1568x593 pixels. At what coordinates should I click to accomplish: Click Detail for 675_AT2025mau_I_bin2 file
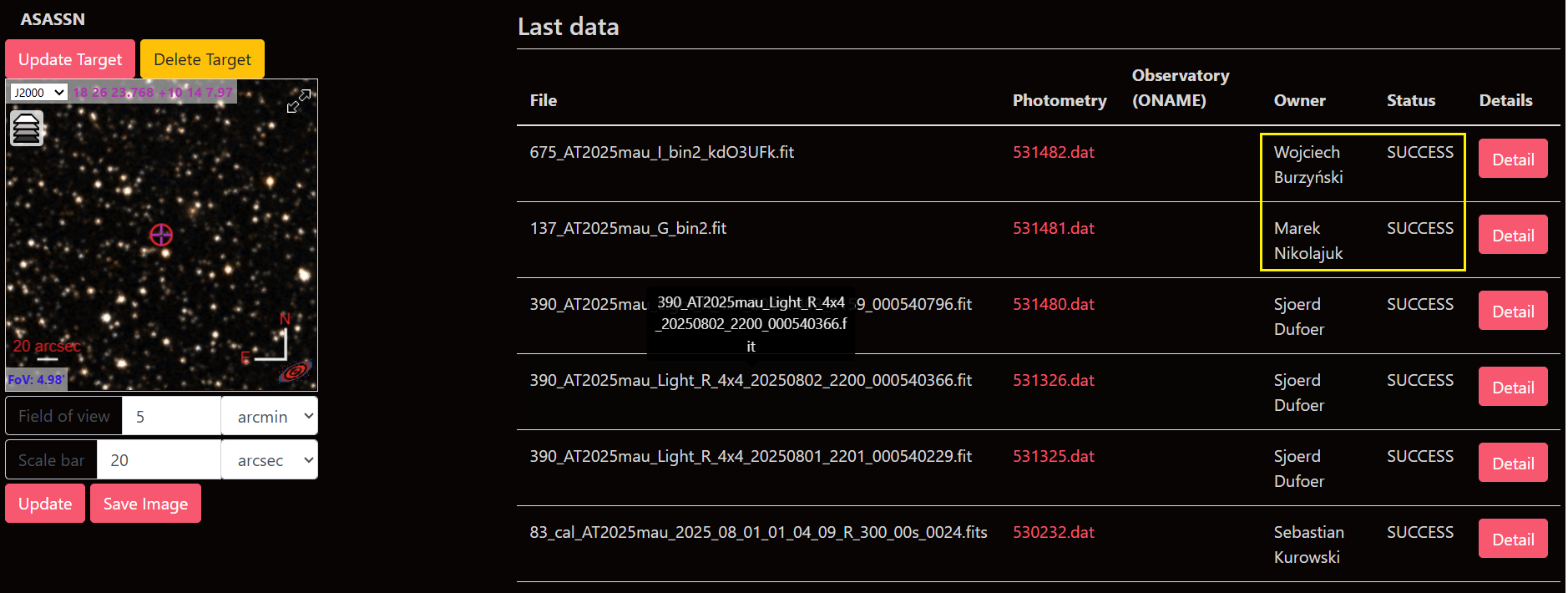(1512, 160)
